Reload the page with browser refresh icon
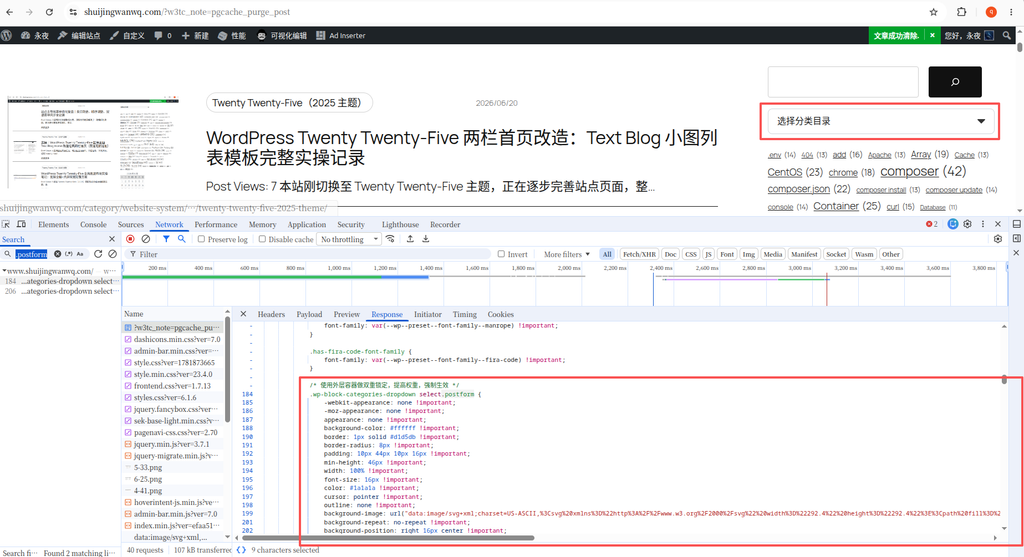 (49, 12)
